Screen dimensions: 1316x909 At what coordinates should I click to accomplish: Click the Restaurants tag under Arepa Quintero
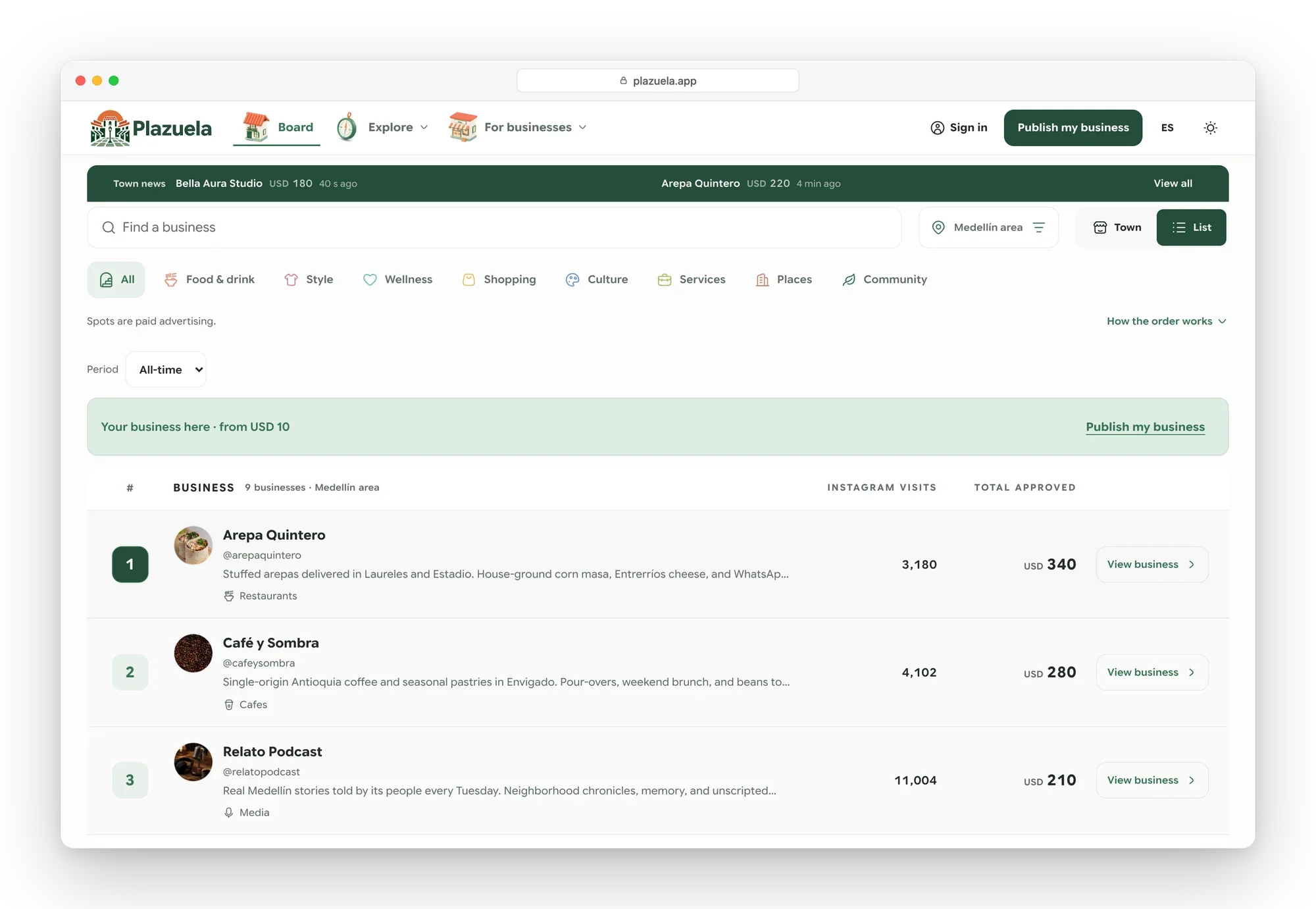pyautogui.click(x=261, y=596)
